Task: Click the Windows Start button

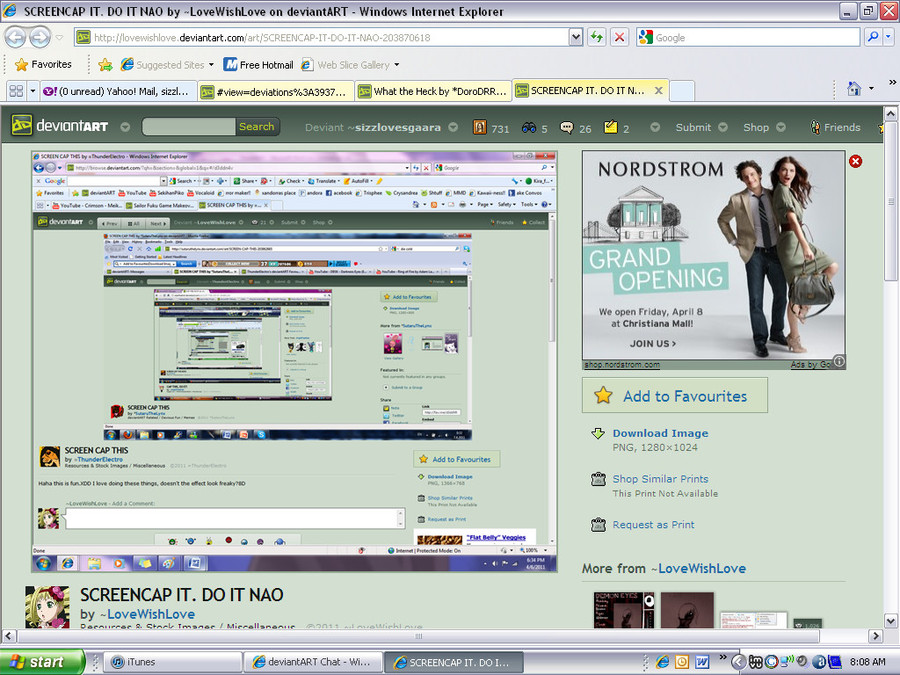Action: [x=42, y=662]
